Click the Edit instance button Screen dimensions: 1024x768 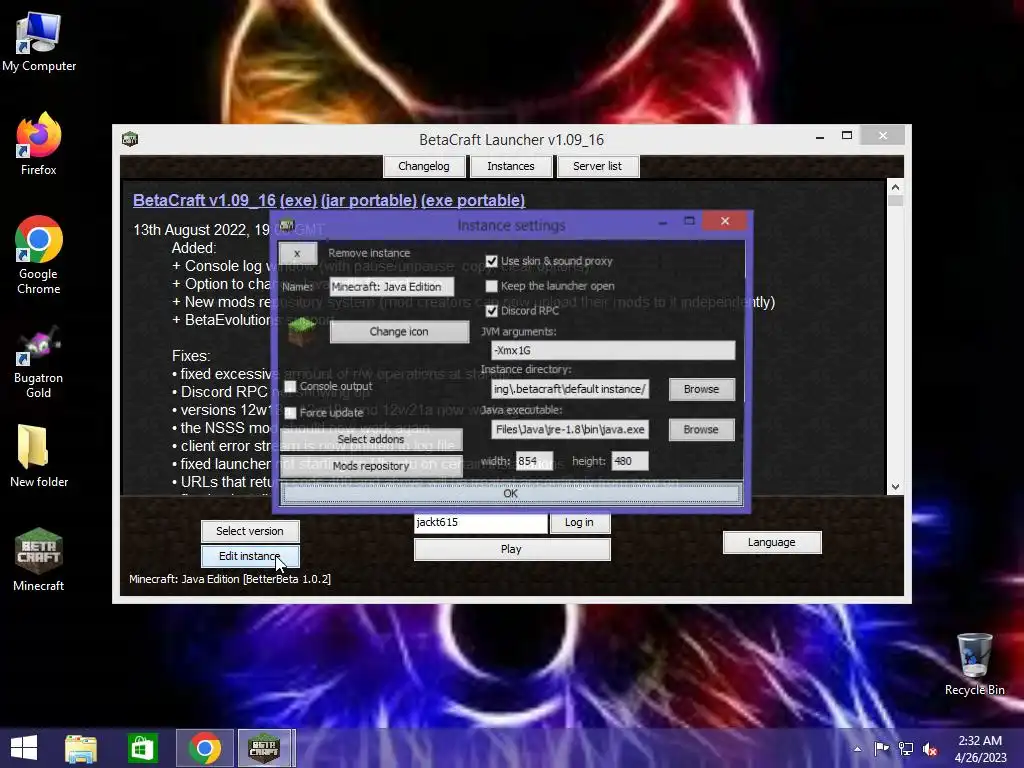[250, 556]
